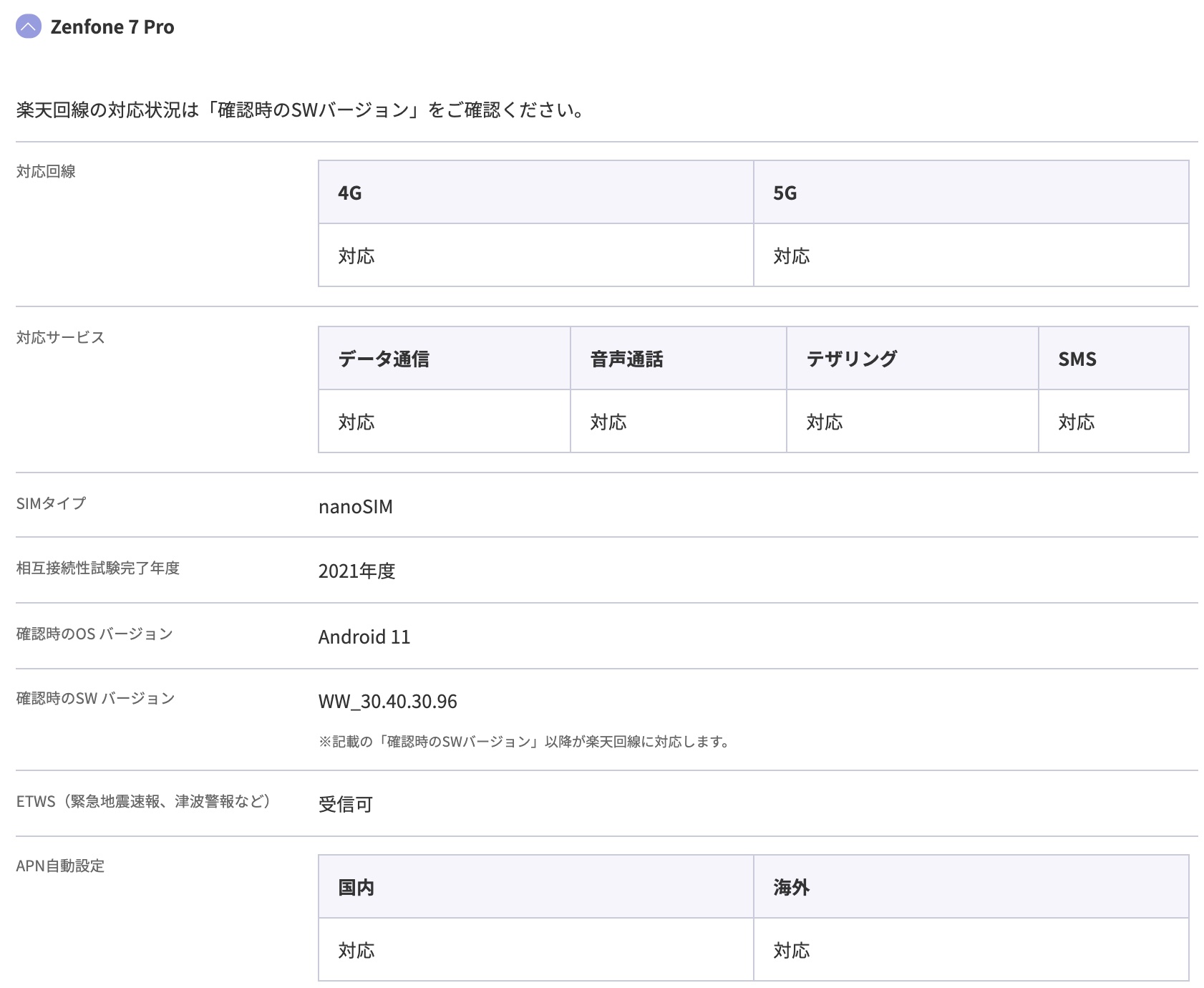Collapse the Zenfone 7 Pro section chevron
The width and height of the screenshot is (1204, 988).
point(29,27)
